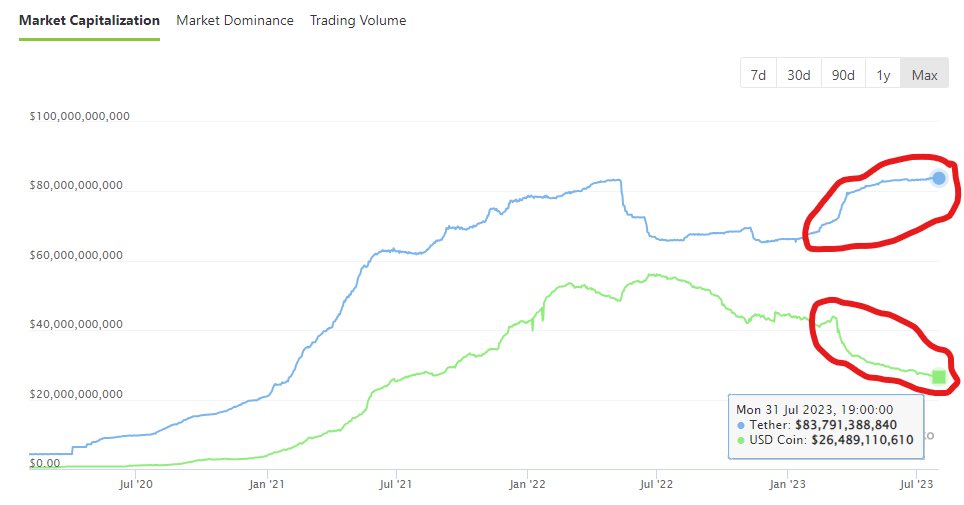This screenshot has height=505, width=964.
Task: Show the 1y chart range
Action: 883,74
